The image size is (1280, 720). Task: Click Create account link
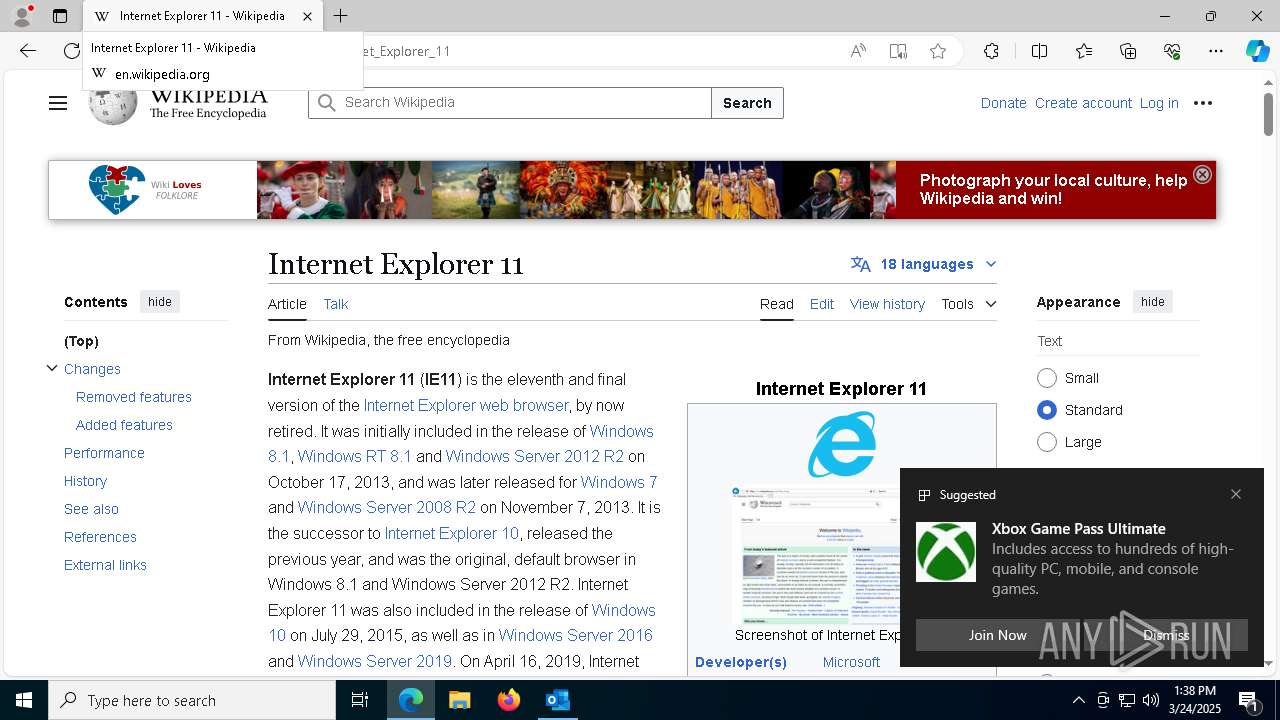coord(1083,103)
